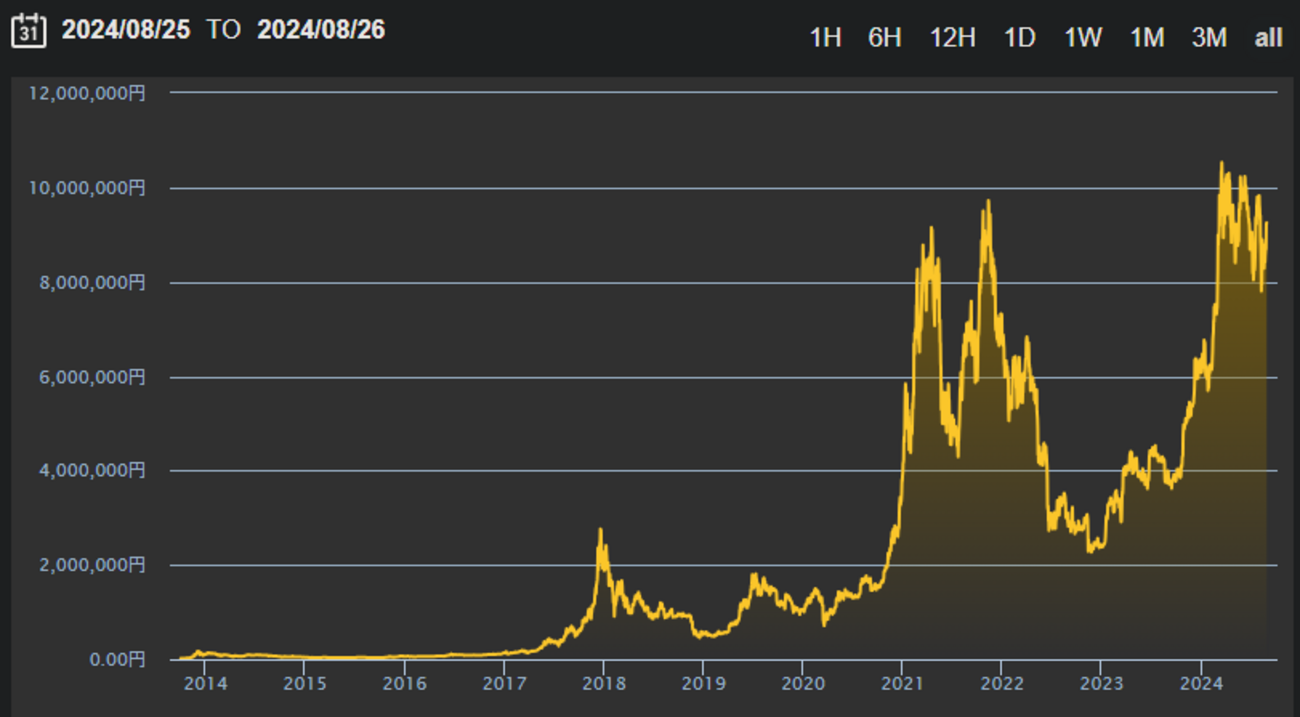
Task: Switch chart to 6H range
Action: (884, 38)
